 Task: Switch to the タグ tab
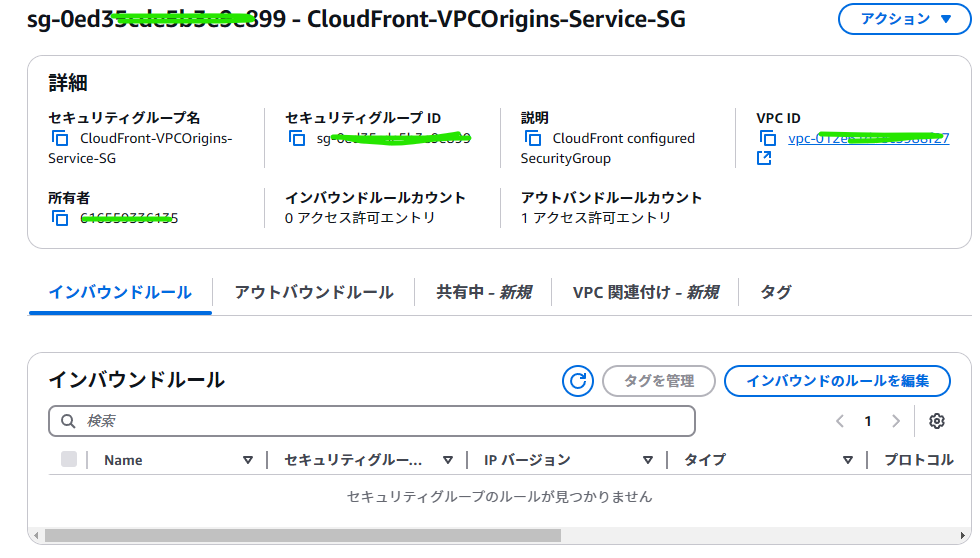click(776, 292)
